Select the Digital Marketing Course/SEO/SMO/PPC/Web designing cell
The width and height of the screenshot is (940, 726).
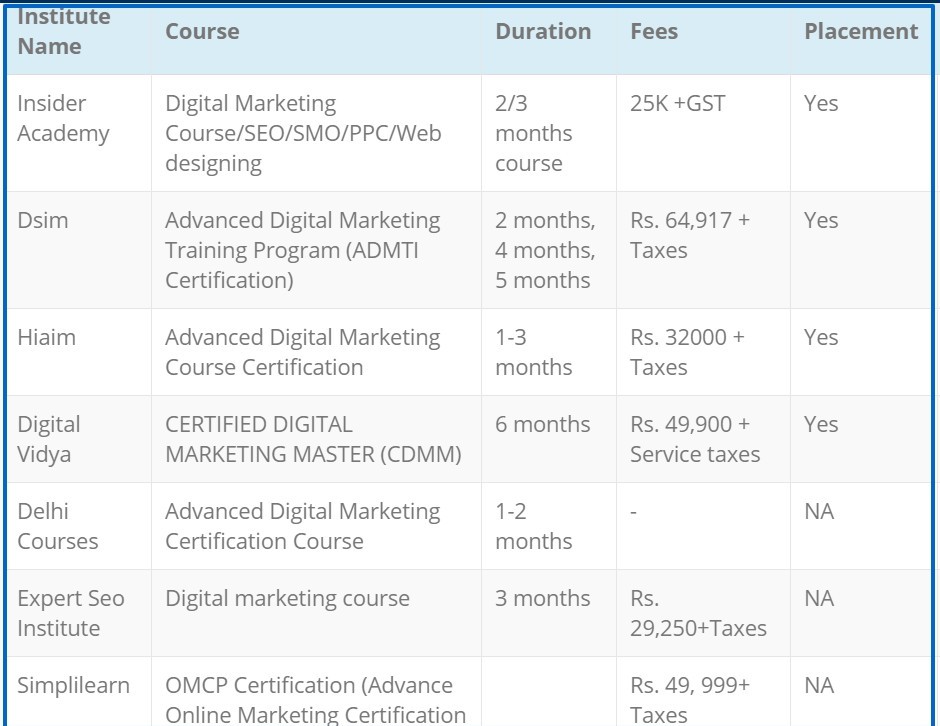click(317, 133)
